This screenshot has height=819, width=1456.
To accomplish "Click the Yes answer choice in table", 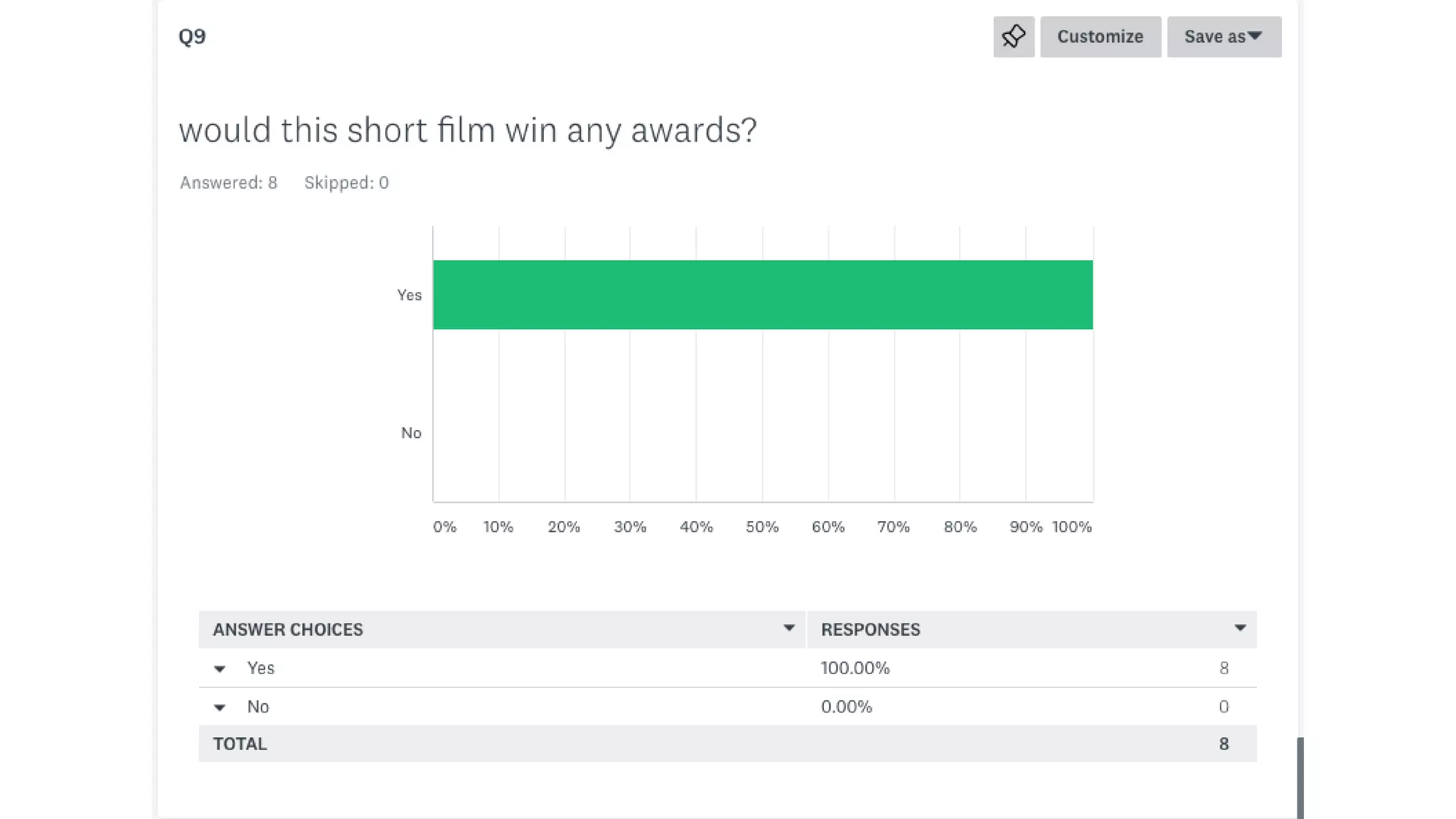I will click(260, 668).
